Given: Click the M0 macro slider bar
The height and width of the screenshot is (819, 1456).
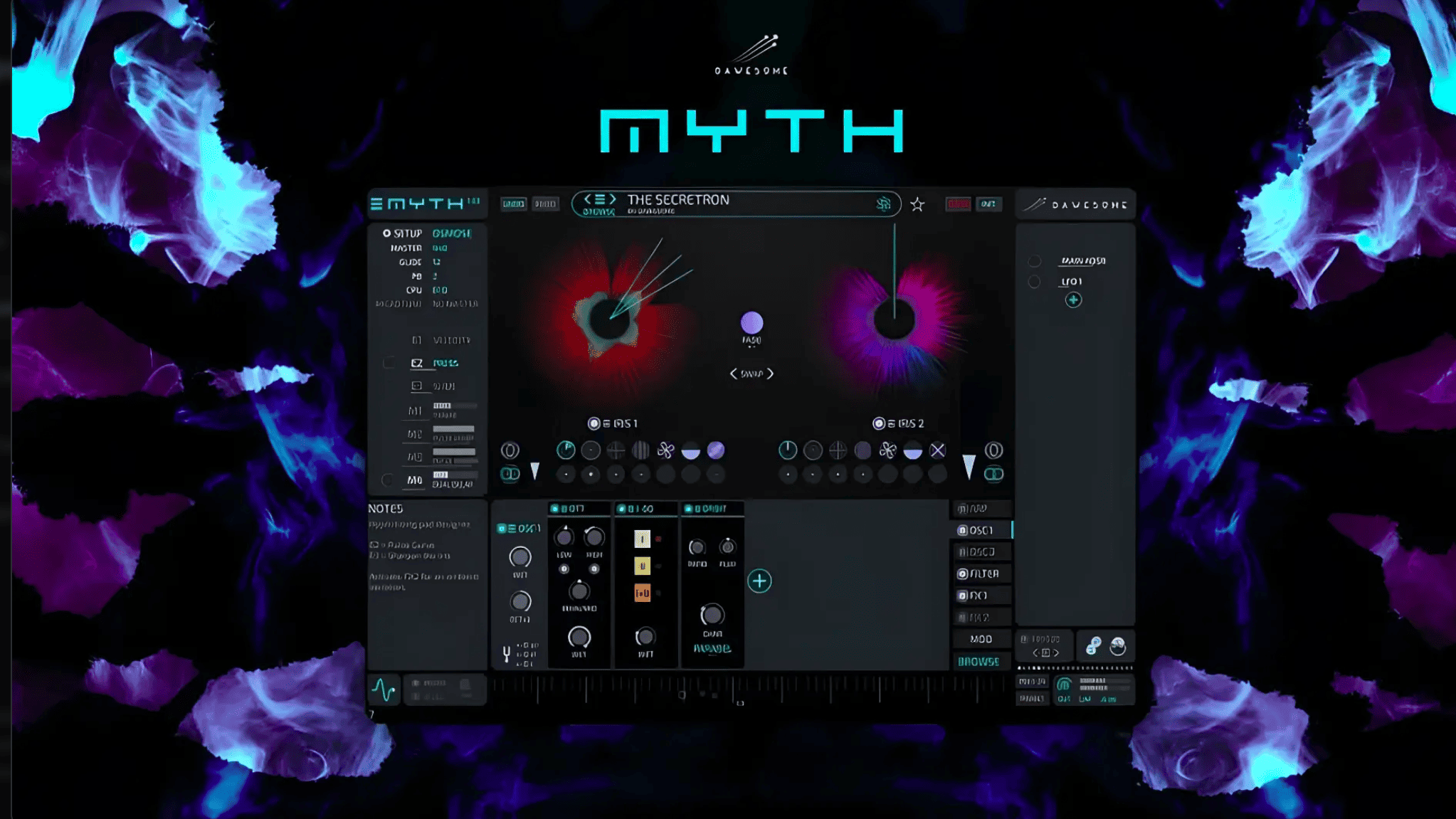Looking at the screenshot, I should 454,475.
